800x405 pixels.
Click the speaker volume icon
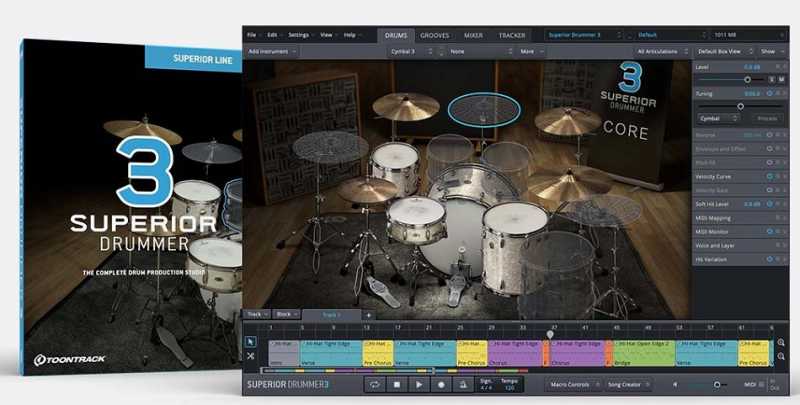pos(675,385)
